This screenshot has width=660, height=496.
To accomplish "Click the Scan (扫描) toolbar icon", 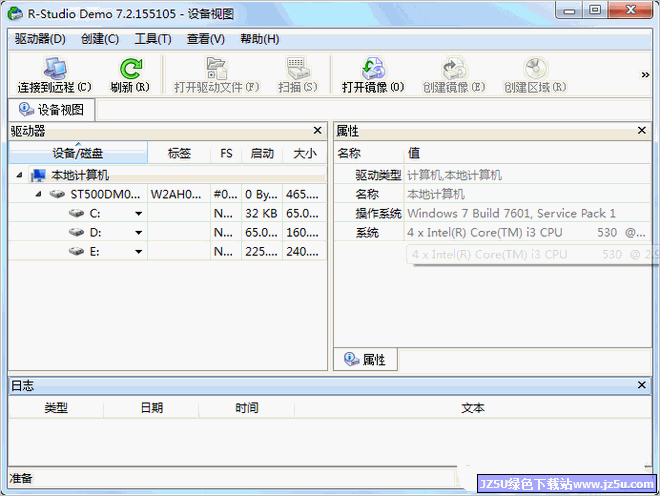I will pos(298,68).
